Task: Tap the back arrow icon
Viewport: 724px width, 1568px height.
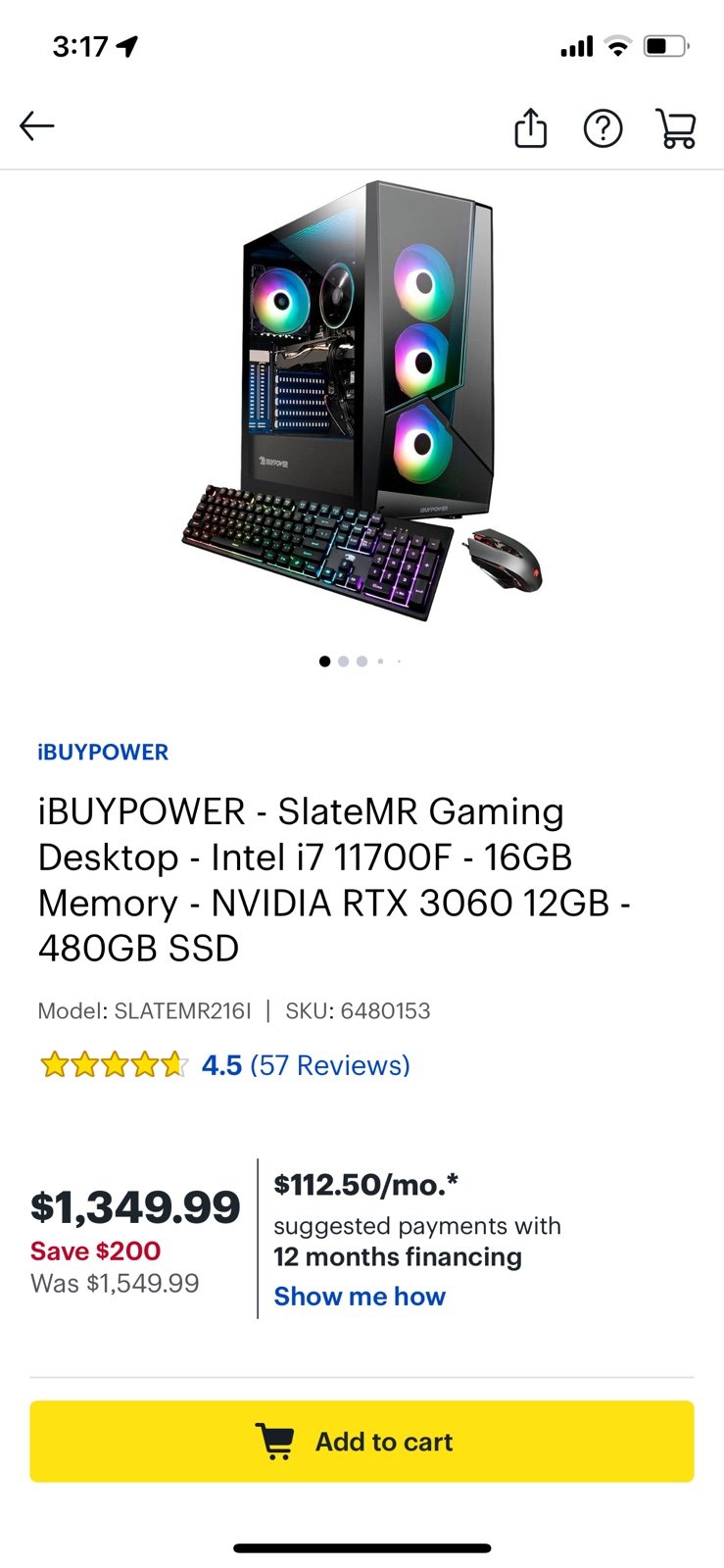Action: click(36, 126)
